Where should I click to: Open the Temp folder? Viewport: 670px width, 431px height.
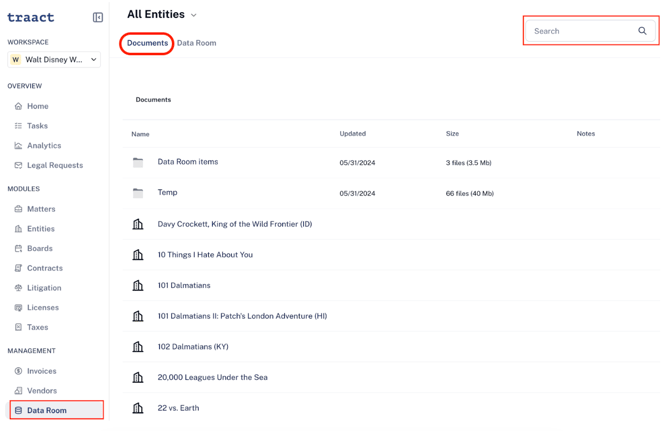coord(167,192)
